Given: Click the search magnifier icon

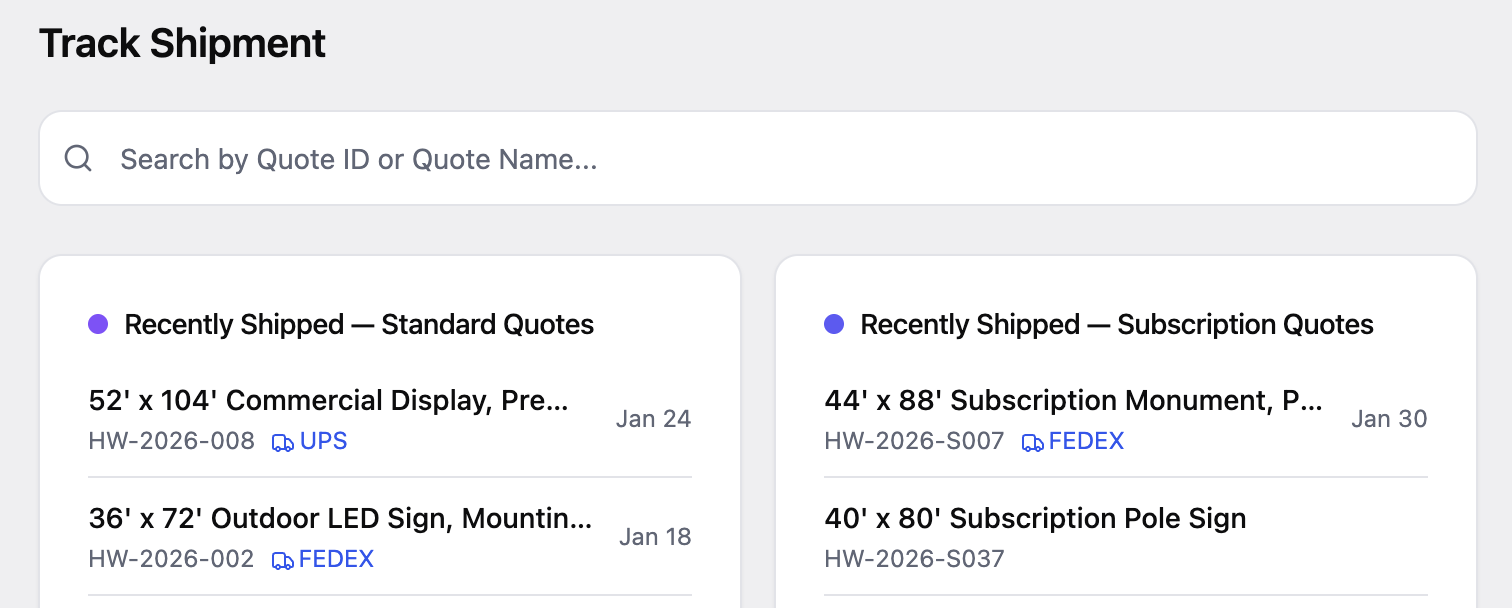Looking at the screenshot, I should click(78, 158).
